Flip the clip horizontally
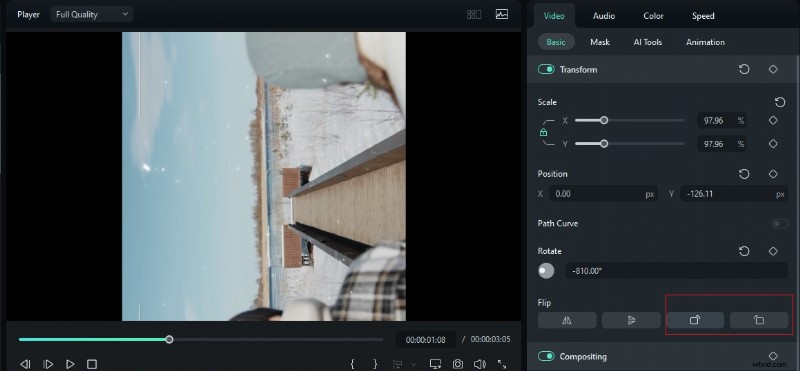Screen dimensions: 800x371 coord(567,320)
